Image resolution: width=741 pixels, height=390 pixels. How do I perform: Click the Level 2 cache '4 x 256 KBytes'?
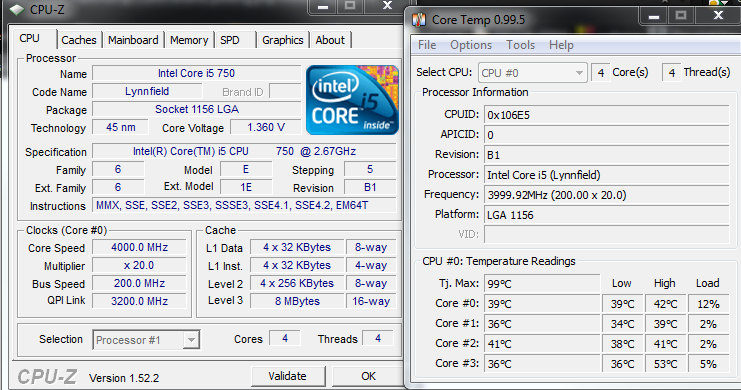pos(297,283)
